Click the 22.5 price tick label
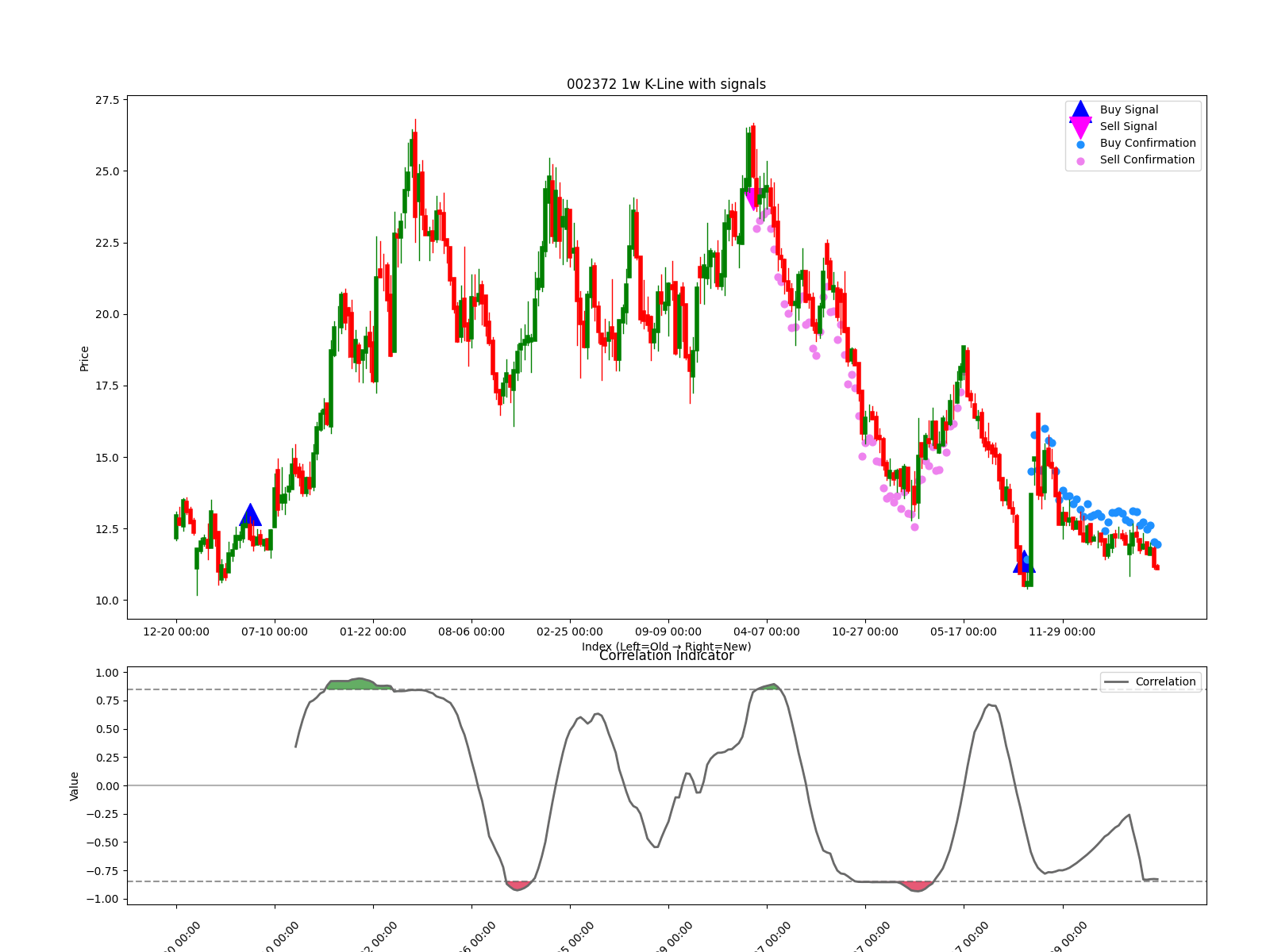 (x=107, y=243)
